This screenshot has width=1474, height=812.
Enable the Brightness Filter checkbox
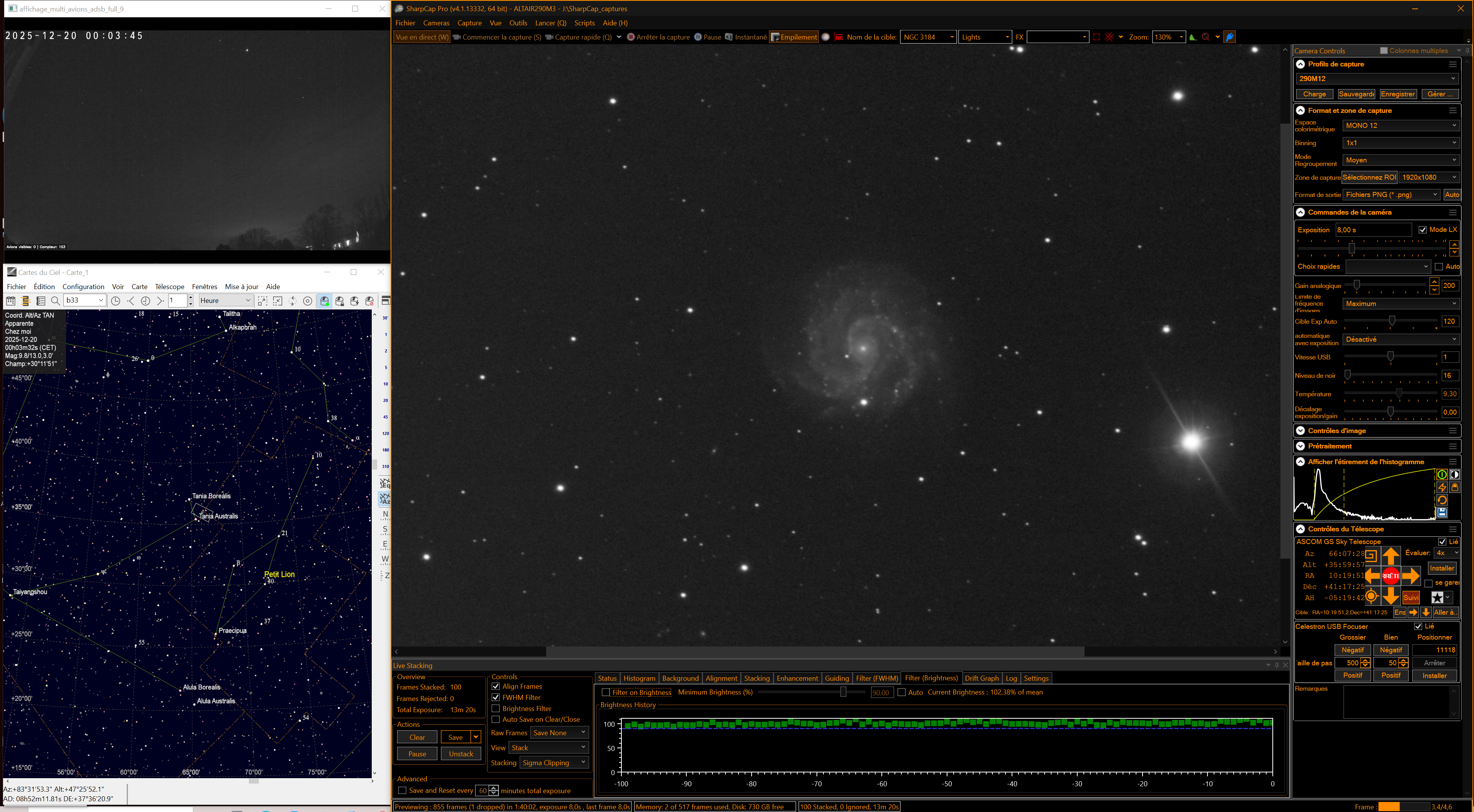[495, 708]
